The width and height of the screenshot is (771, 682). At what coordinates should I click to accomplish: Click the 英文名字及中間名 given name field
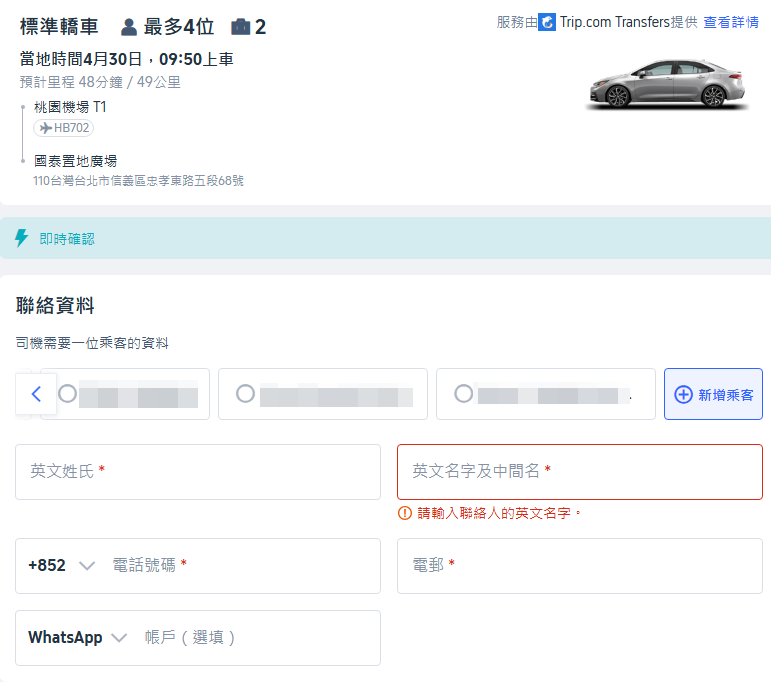click(579, 472)
